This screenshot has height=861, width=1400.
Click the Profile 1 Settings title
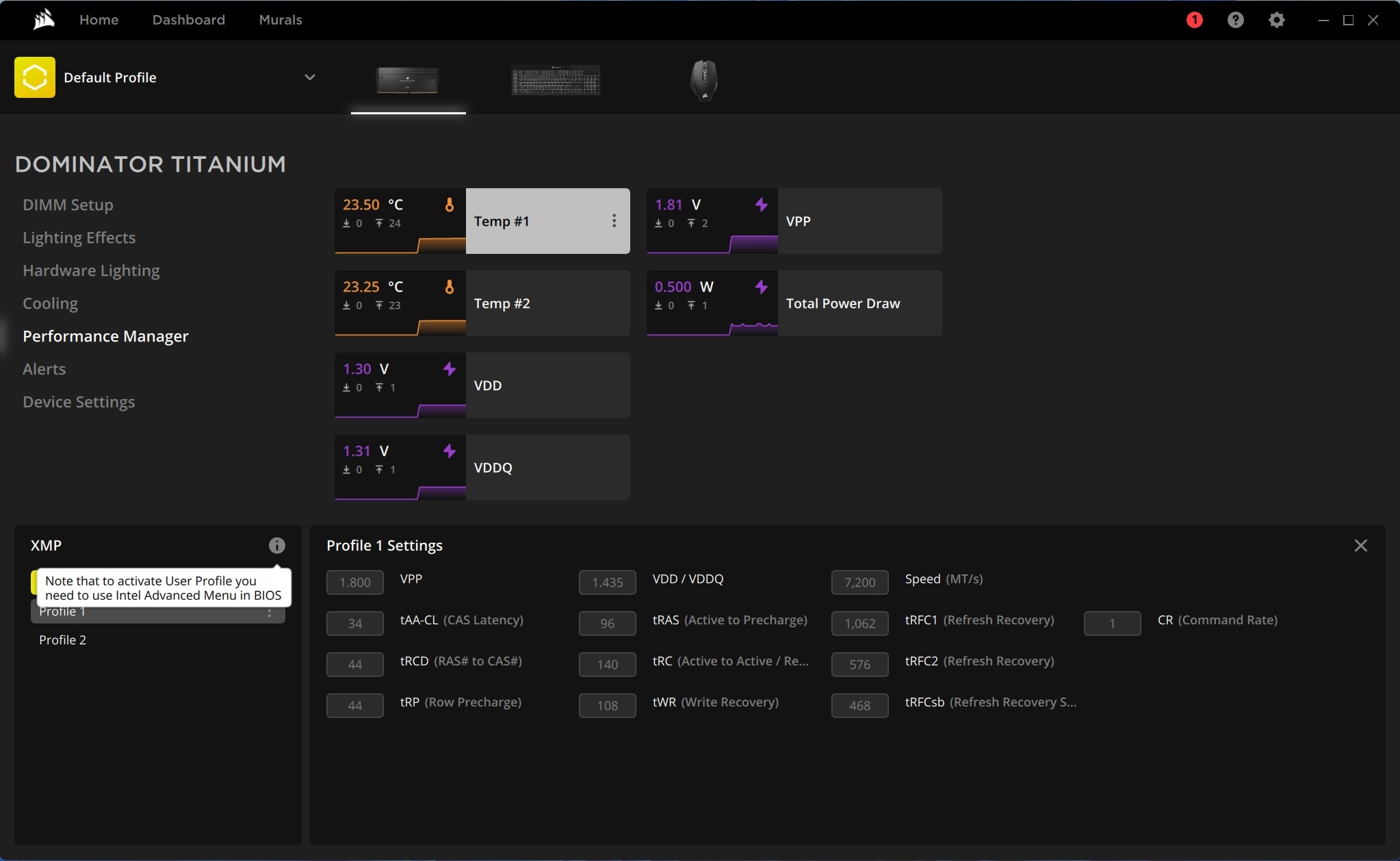385,545
